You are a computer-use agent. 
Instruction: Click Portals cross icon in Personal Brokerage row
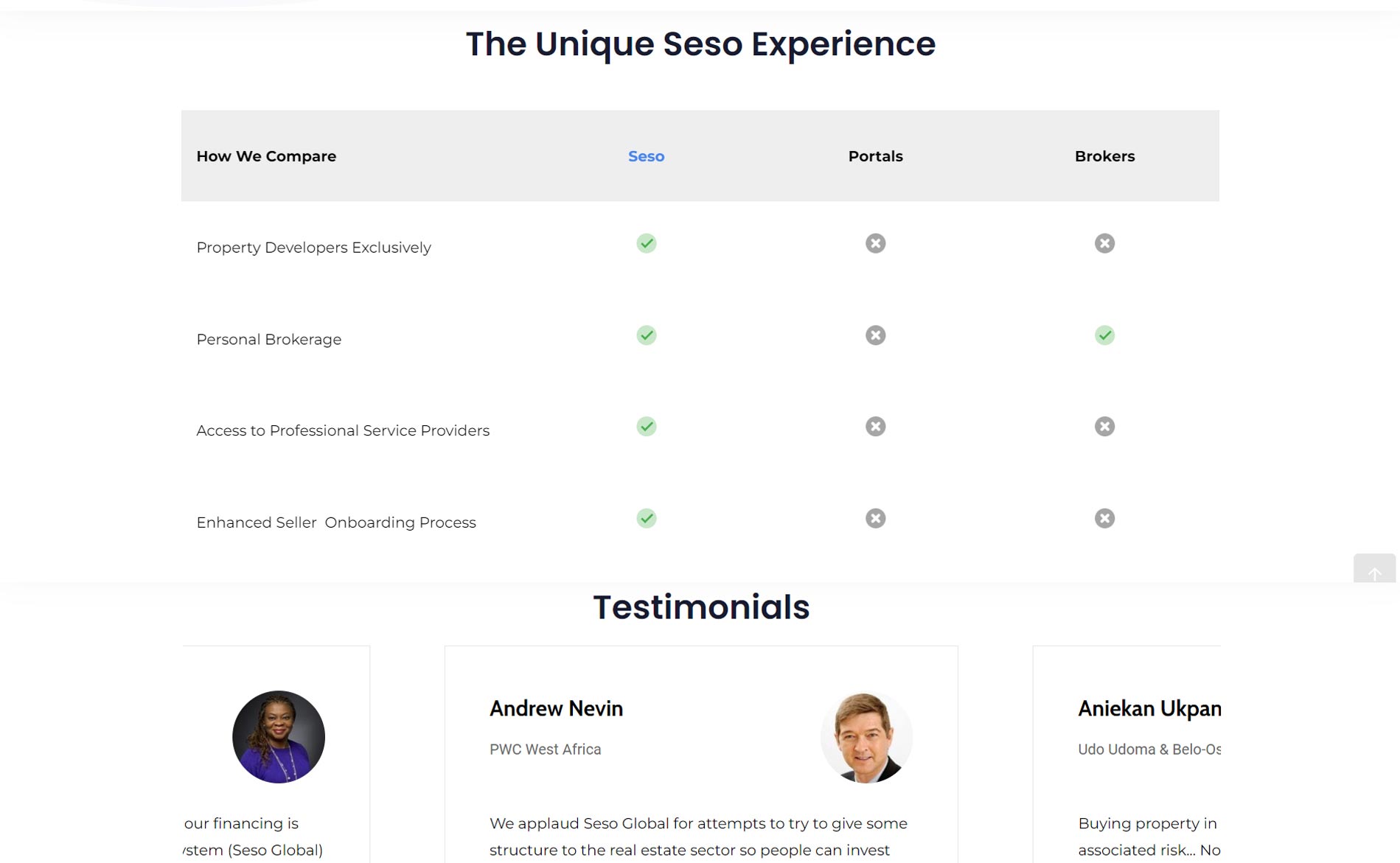coord(875,335)
